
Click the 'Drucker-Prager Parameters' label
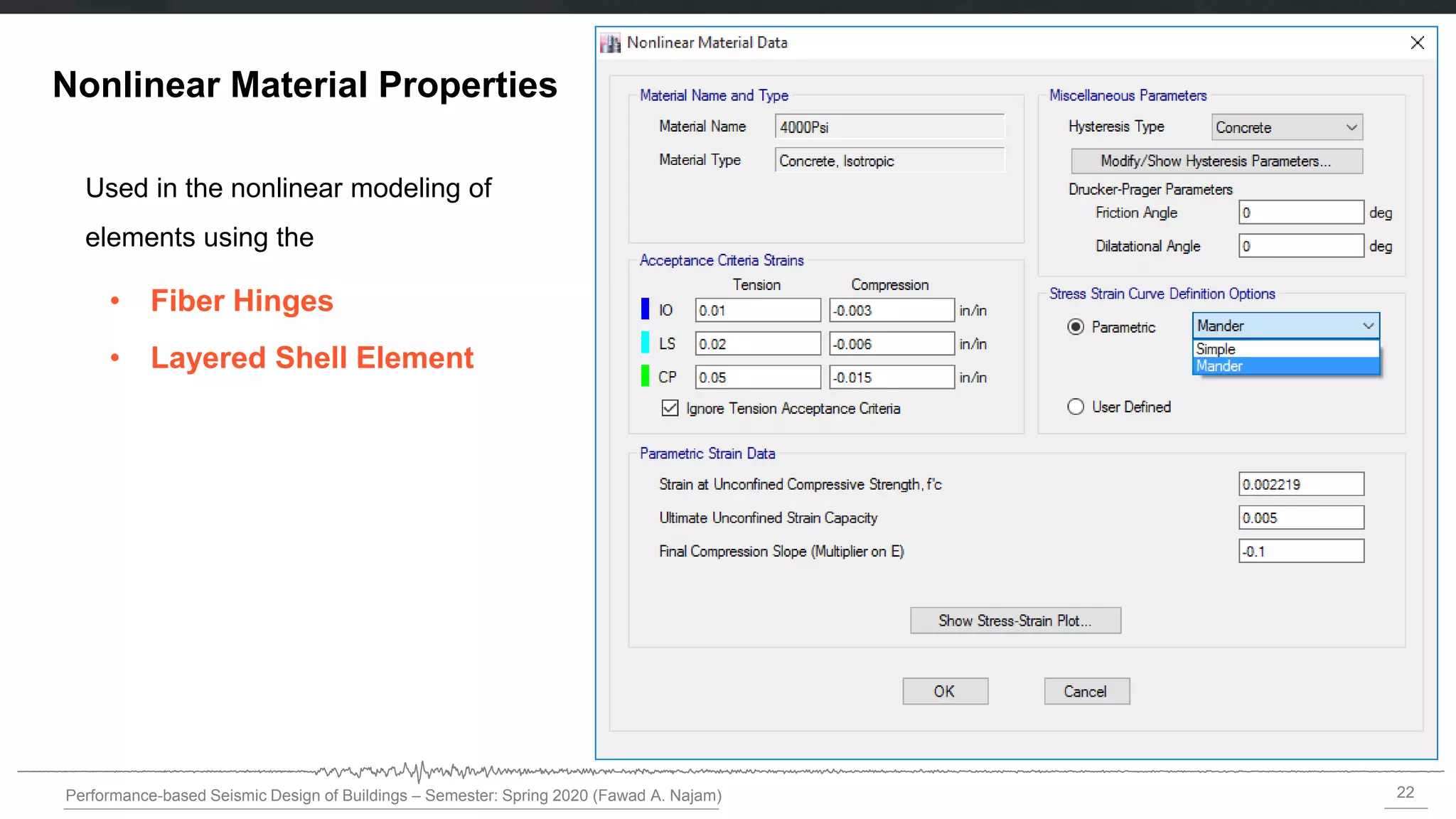pyautogui.click(x=1150, y=189)
